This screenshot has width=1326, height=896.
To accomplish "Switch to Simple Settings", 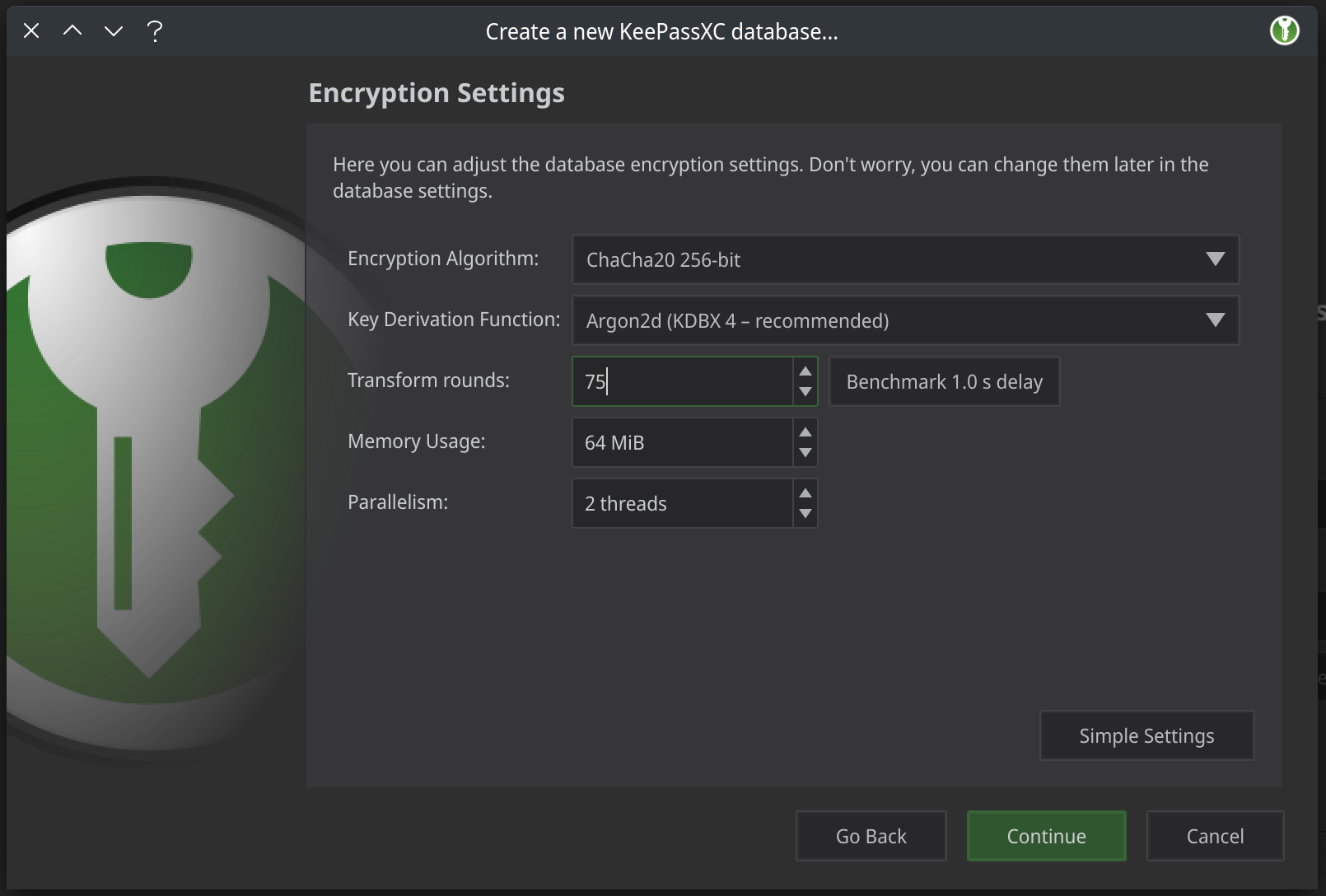I will click(x=1146, y=735).
